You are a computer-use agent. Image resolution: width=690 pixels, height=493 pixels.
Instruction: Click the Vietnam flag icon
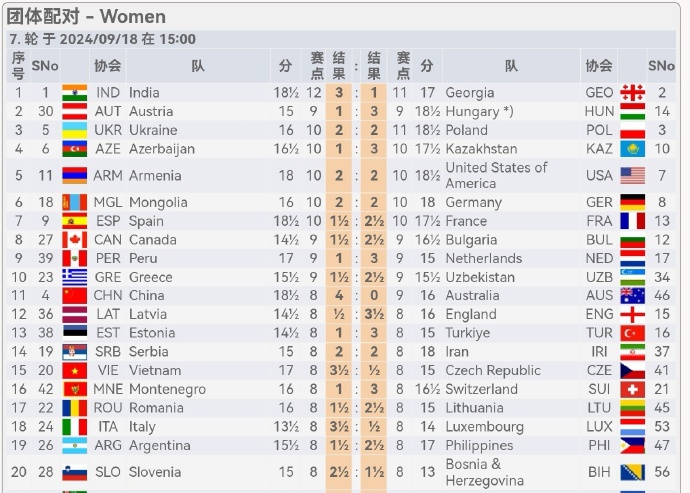tap(74, 371)
